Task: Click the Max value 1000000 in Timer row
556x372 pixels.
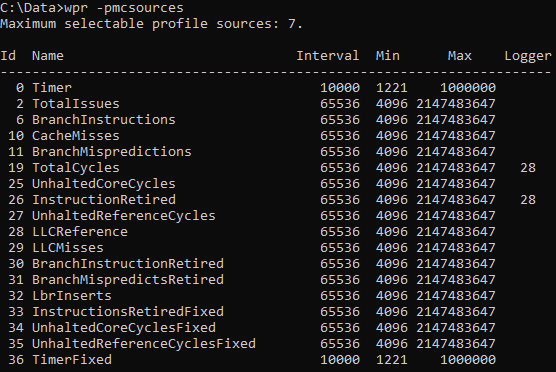Action: tap(468, 88)
